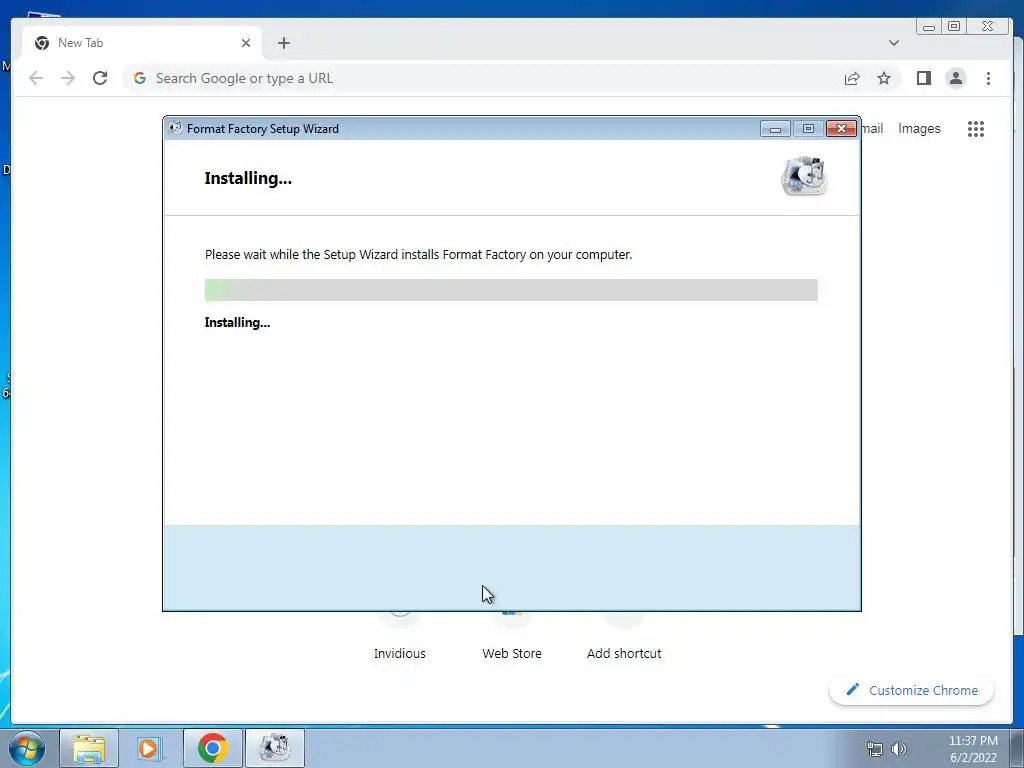Click the Google icon in address bar
The height and width of the screenshot is (768, 1024).
[140, 78]
